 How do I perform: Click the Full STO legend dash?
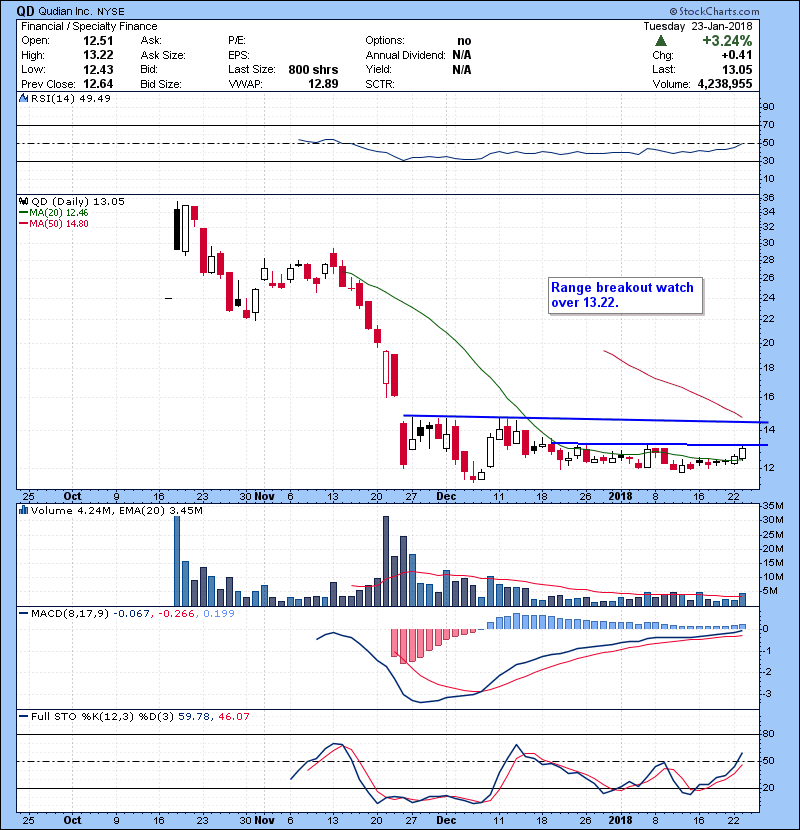point(24,716)
